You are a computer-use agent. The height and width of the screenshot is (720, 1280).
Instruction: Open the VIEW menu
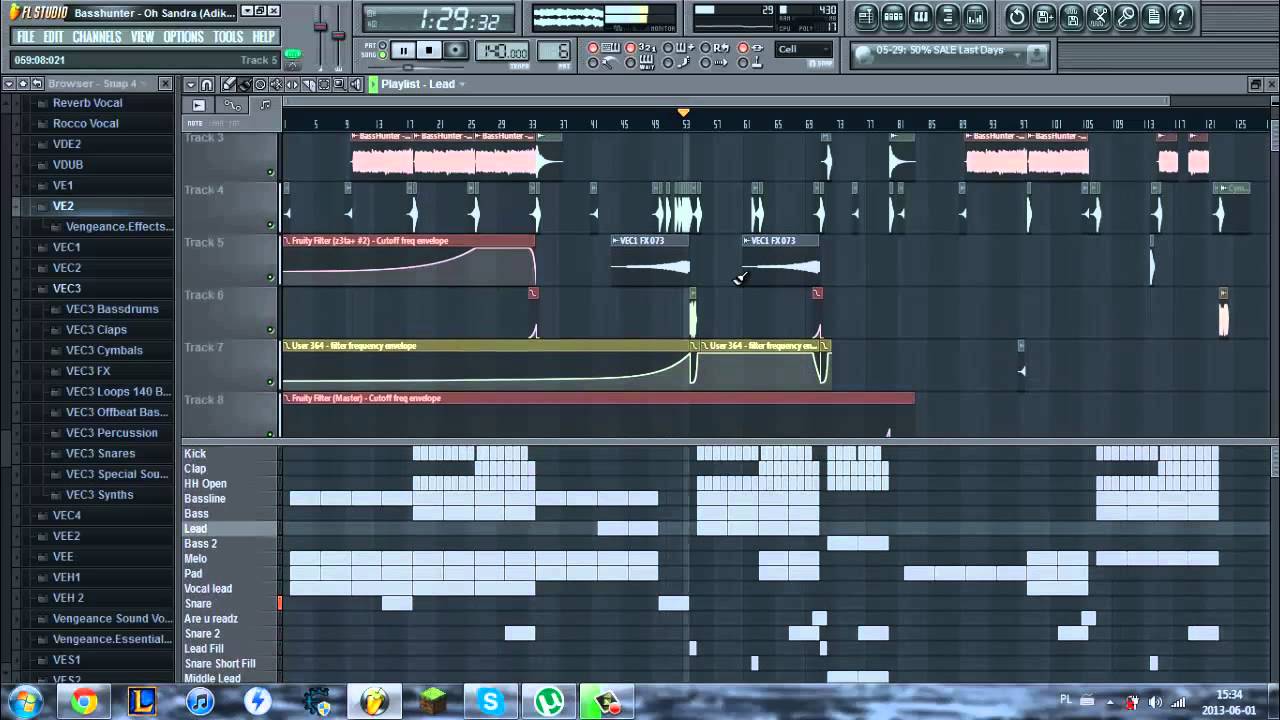coord(142,37)
